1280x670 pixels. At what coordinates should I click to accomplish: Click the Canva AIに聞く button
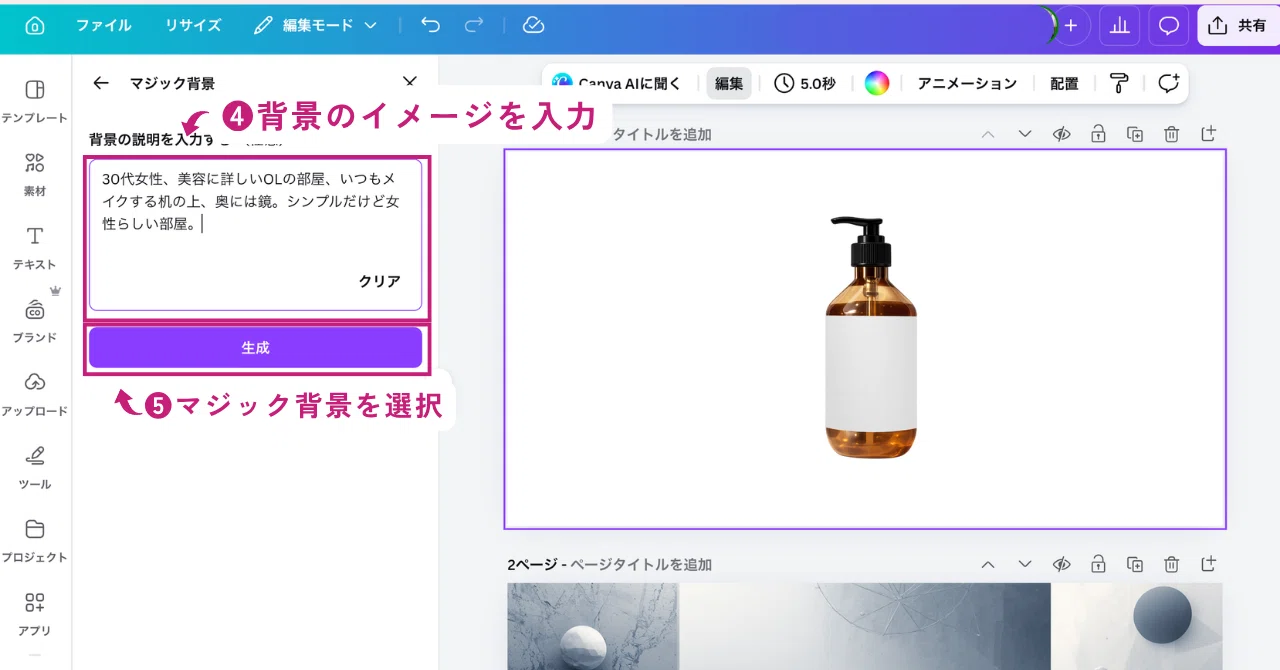point(616,84)
